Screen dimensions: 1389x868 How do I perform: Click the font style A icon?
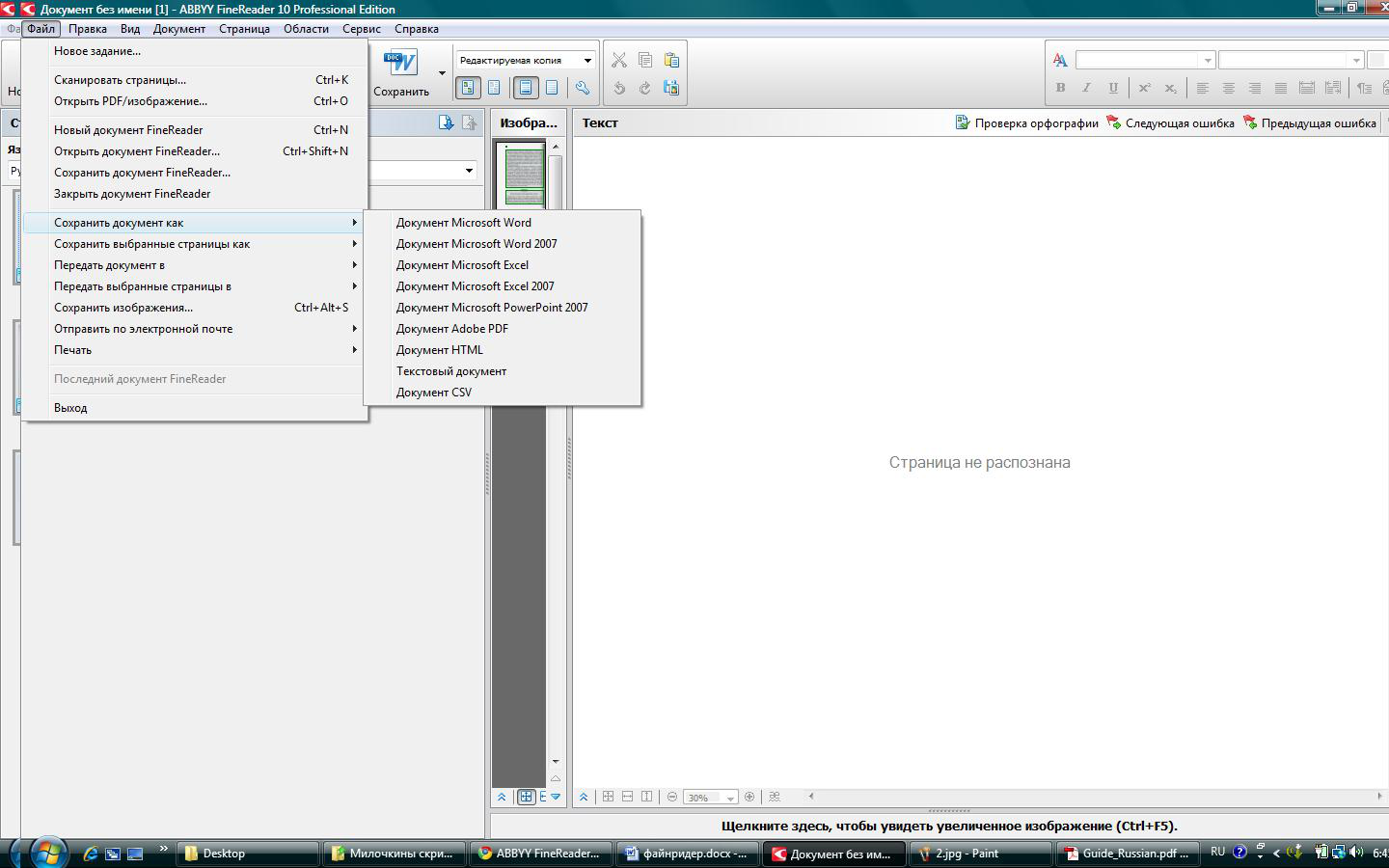point(1060,60)
